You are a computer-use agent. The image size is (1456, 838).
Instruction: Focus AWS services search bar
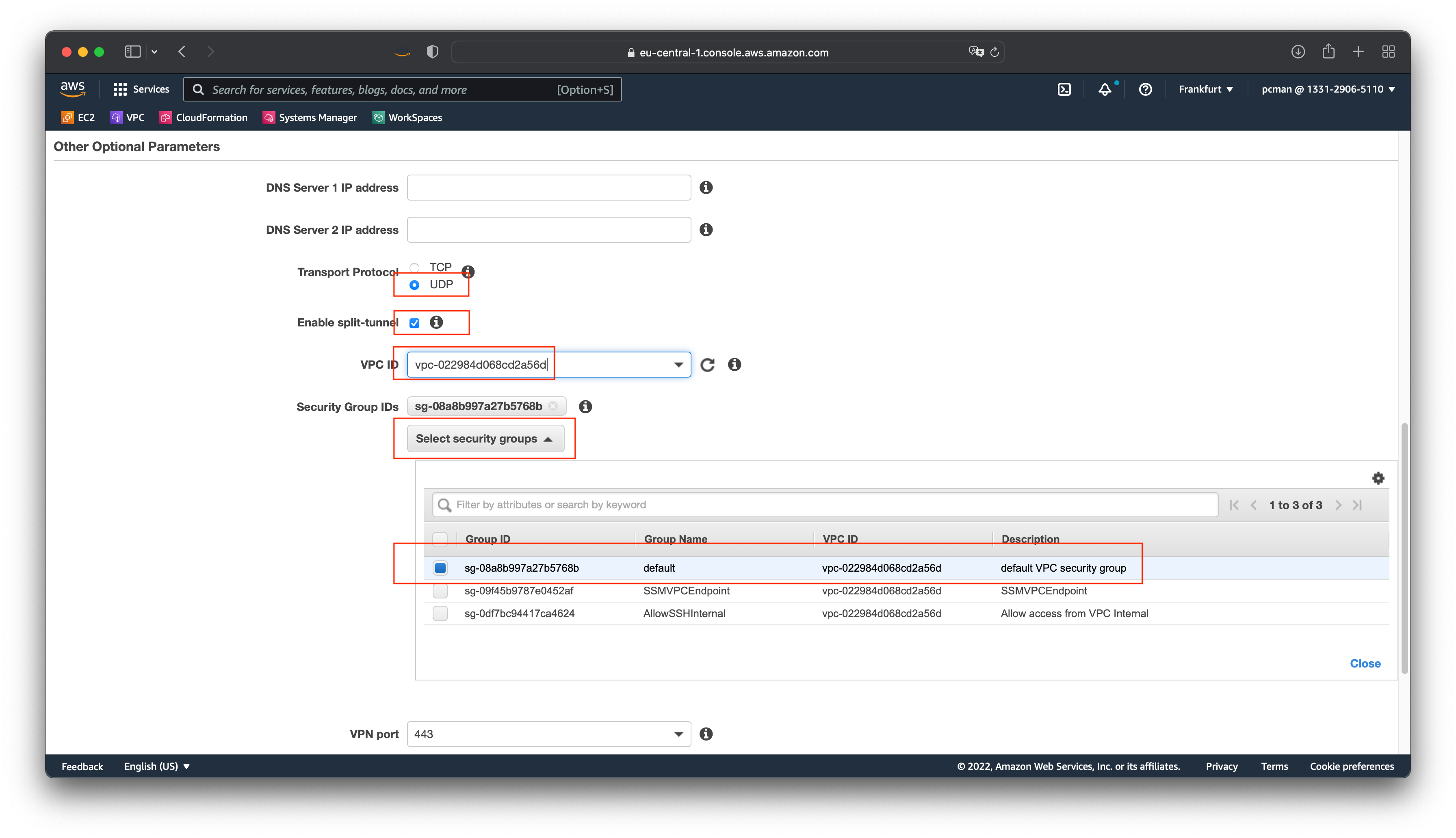tap(402, 89)
